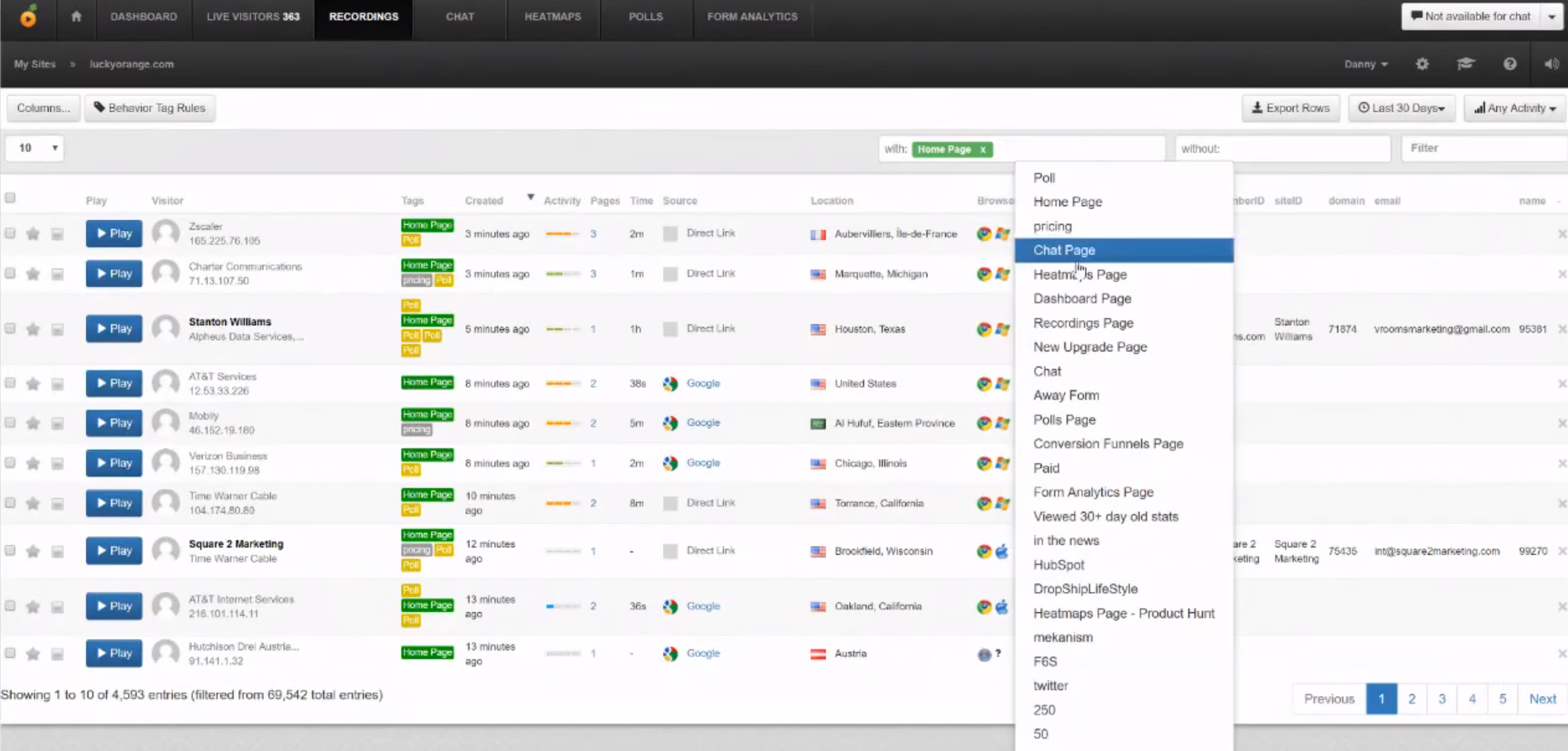Image resolution: width=1568 pixels, height=751 pixels.
Task: Star the Square 2 Marketing recording
Action: tap(33, 551)
